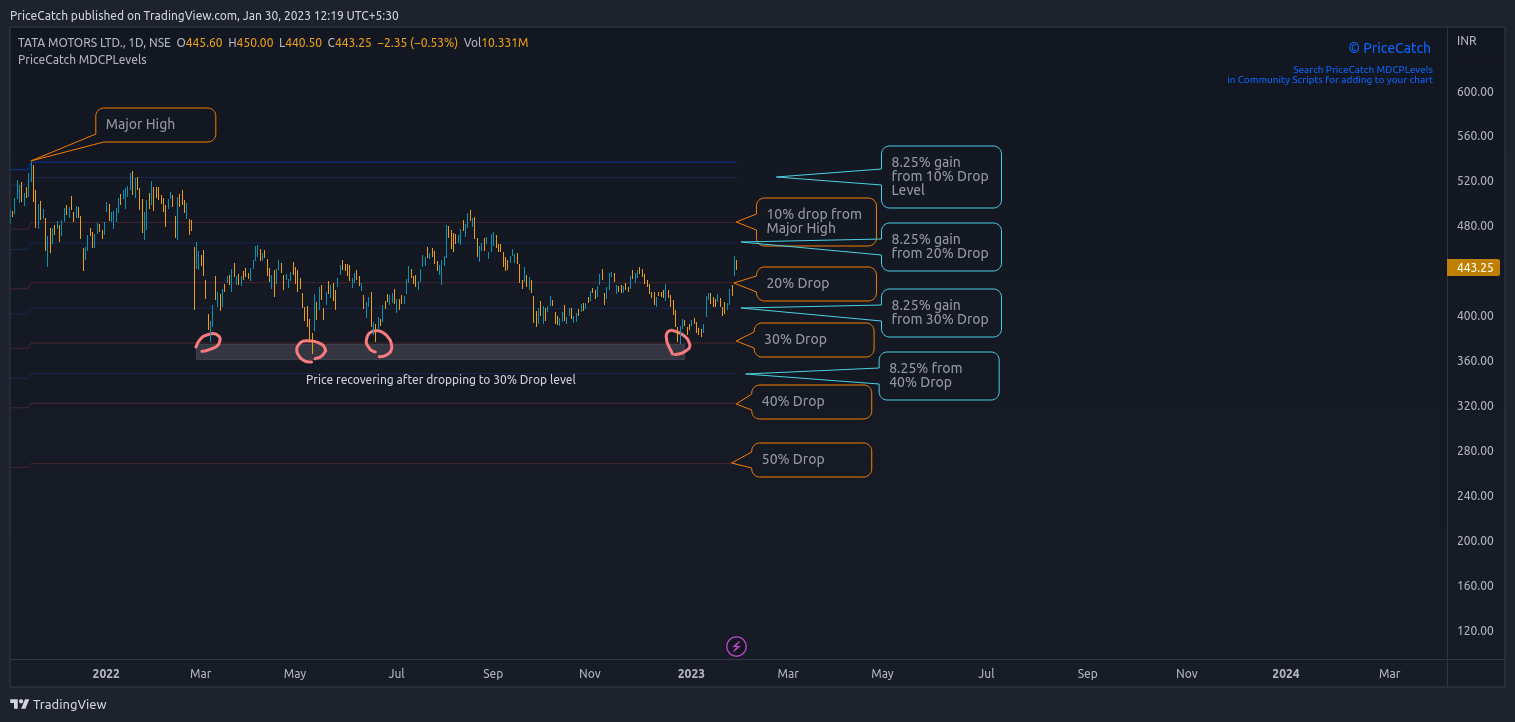Click the 2022 label on time axis
1515x722 pixels.
pyautogui.click(x=105, y=674)
